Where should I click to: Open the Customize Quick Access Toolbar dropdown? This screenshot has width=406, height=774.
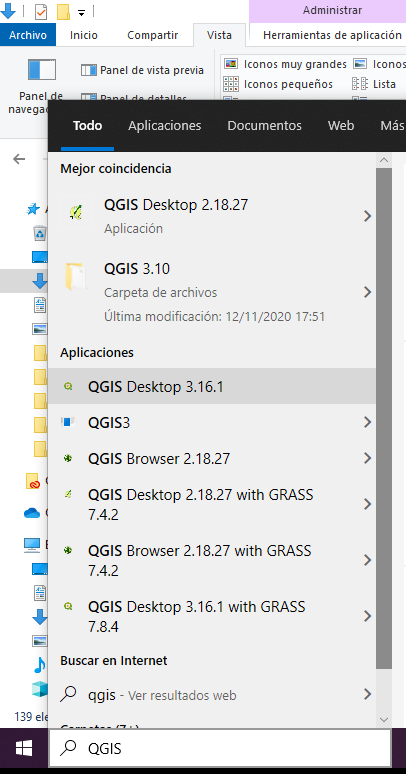click(81, 12)
